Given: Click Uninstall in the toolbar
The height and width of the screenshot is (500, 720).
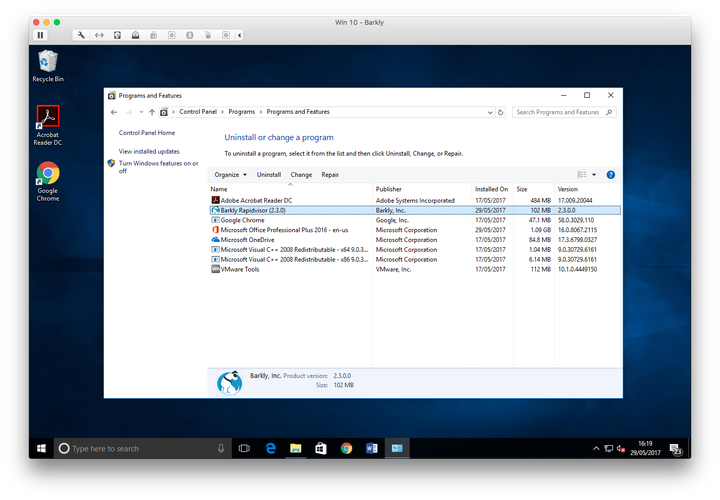Looking at the screenshot, I should (x=269, y=175).
